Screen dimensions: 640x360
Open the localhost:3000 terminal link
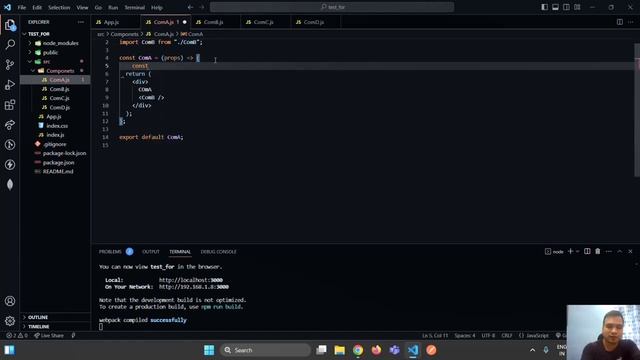(191, 280)
